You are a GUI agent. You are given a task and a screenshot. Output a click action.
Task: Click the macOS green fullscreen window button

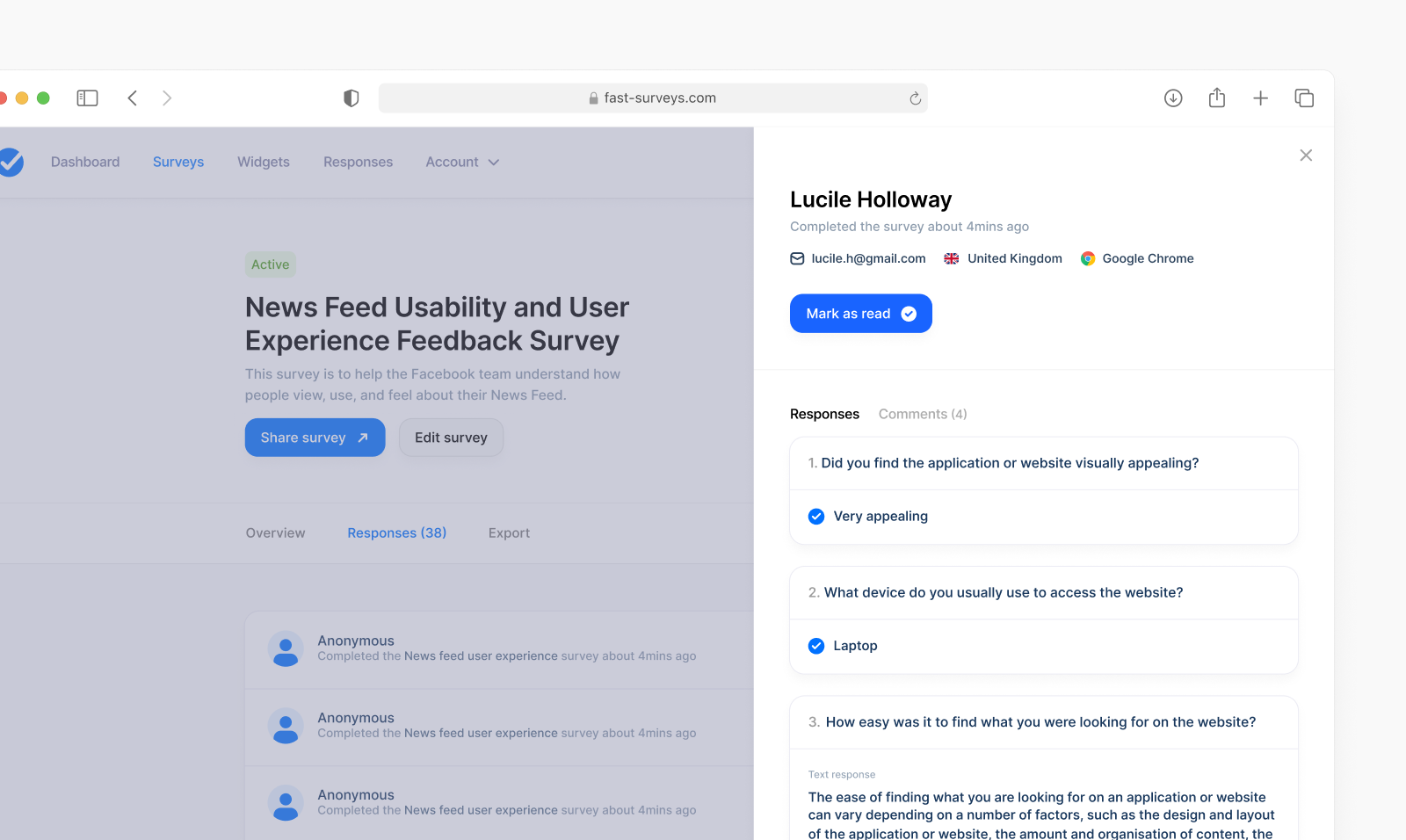[x=43, y=98]
